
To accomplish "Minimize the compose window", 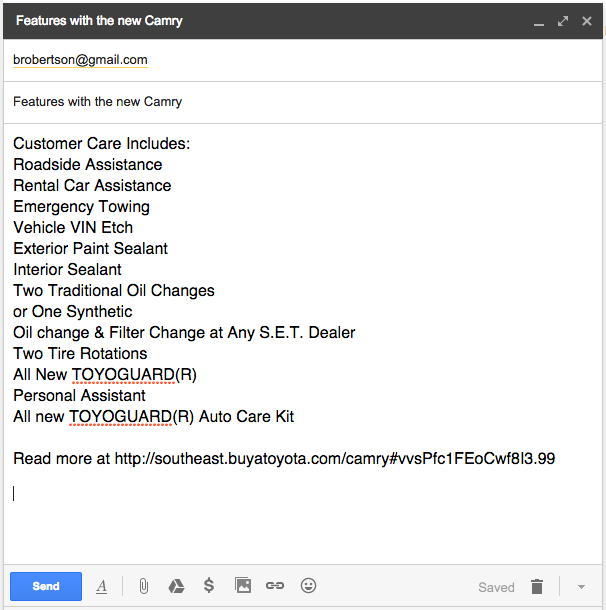I will [539, 25].
